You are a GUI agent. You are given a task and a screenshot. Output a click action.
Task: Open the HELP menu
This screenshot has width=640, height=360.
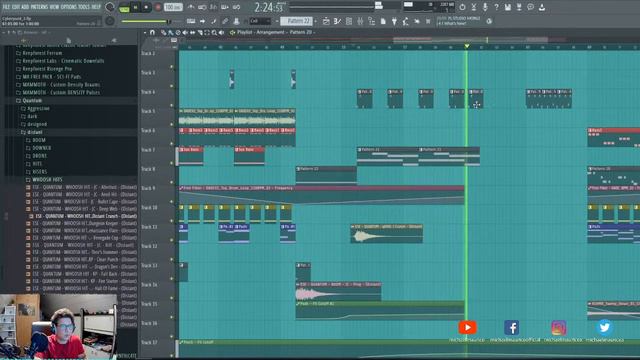pyautogui.click(x=96, y=7)
